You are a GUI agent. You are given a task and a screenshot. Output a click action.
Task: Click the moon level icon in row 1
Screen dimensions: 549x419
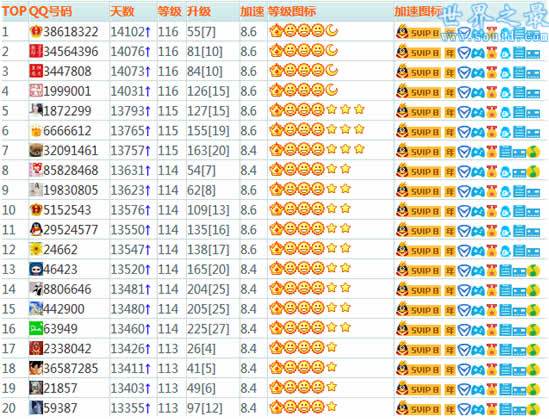coord(331,31)
